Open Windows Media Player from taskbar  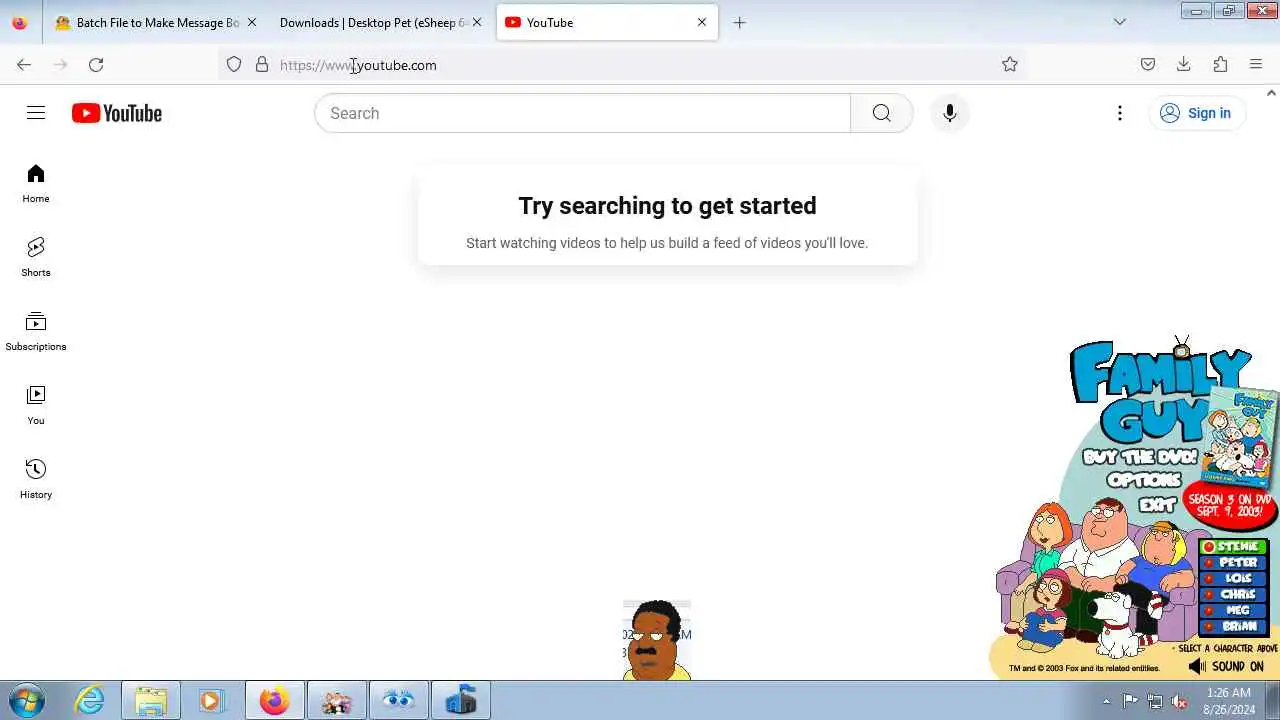(211, 701)
